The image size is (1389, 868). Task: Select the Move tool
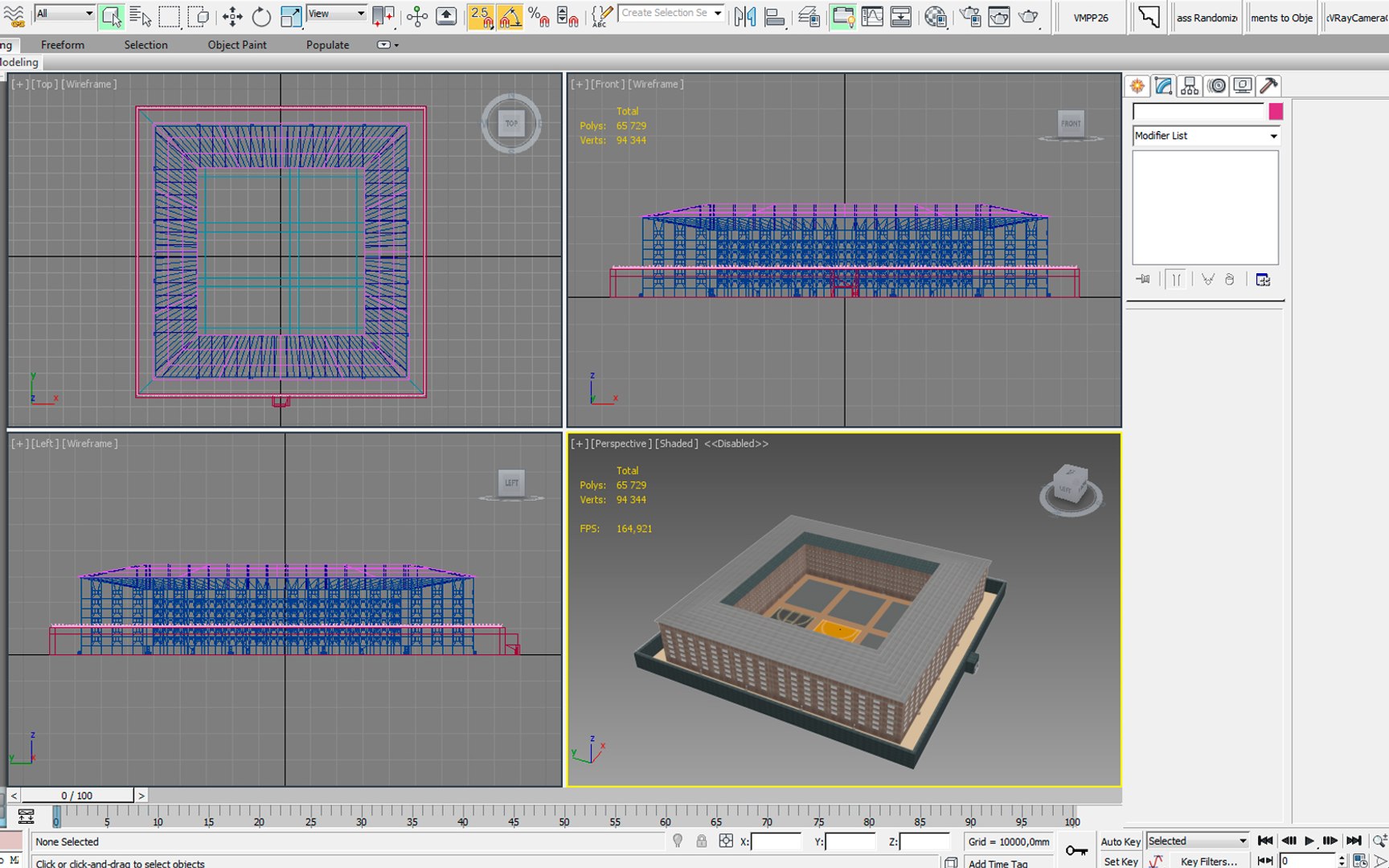232,17
